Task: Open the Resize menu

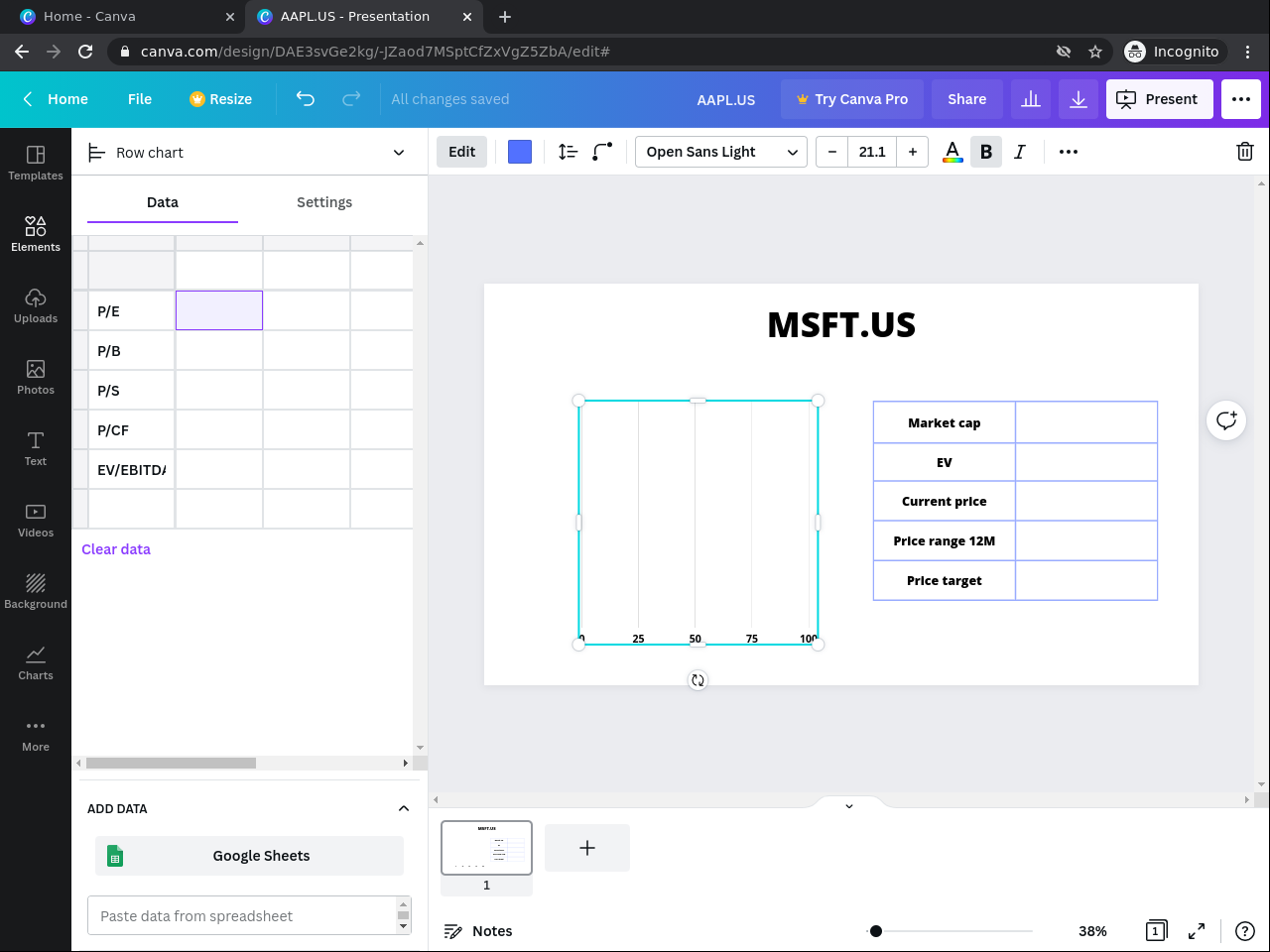Action: pos(221,99)
